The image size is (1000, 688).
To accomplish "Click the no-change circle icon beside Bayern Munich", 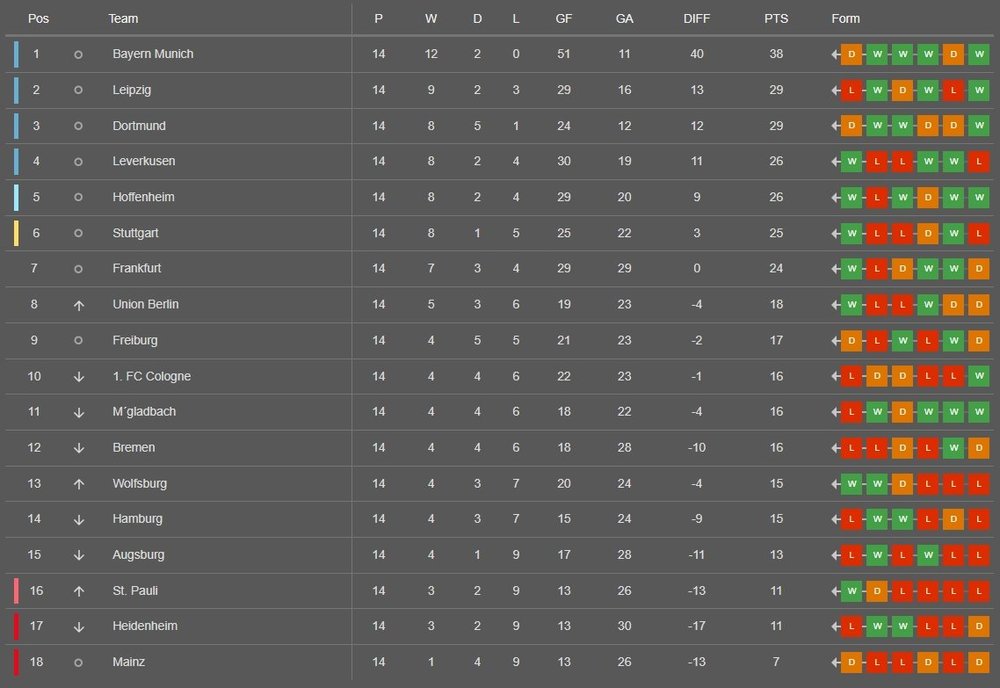I will click(78, 54).
